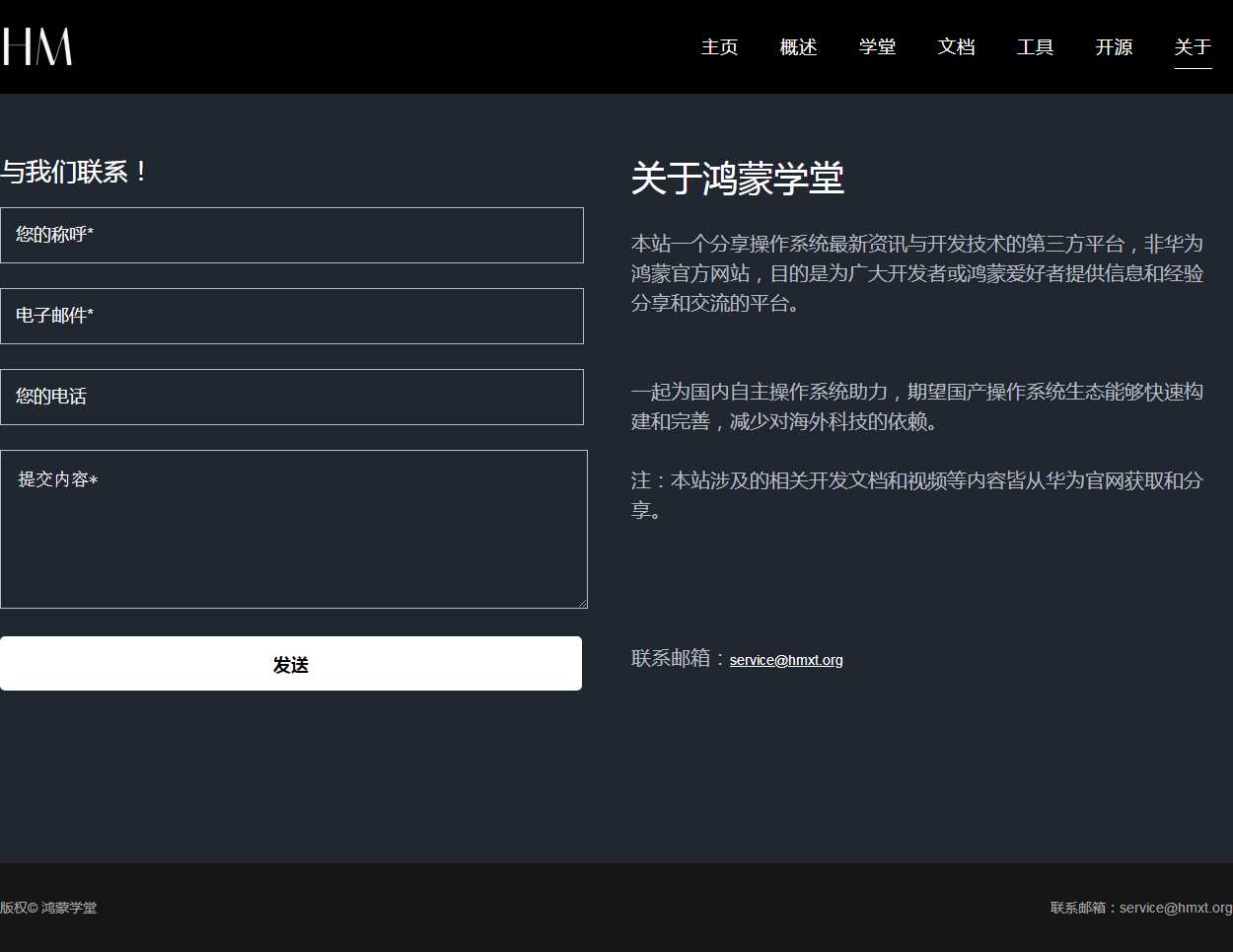This screenshot has width=1233, height=952.
Task: Click the paragraph starting with 注：本站涉及
Action: (916, 494)
